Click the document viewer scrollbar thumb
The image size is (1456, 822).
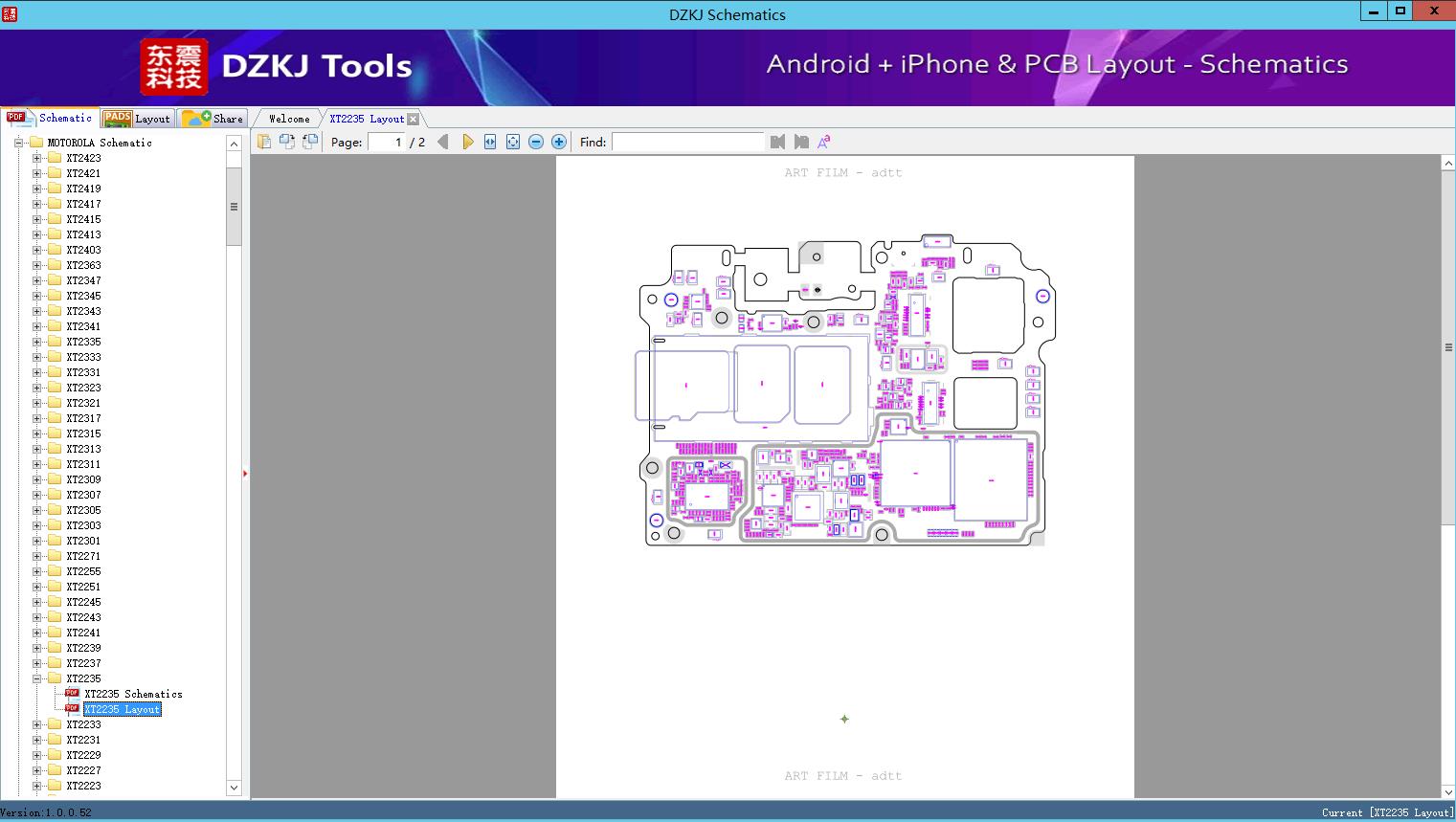[x=1448, y=347]
